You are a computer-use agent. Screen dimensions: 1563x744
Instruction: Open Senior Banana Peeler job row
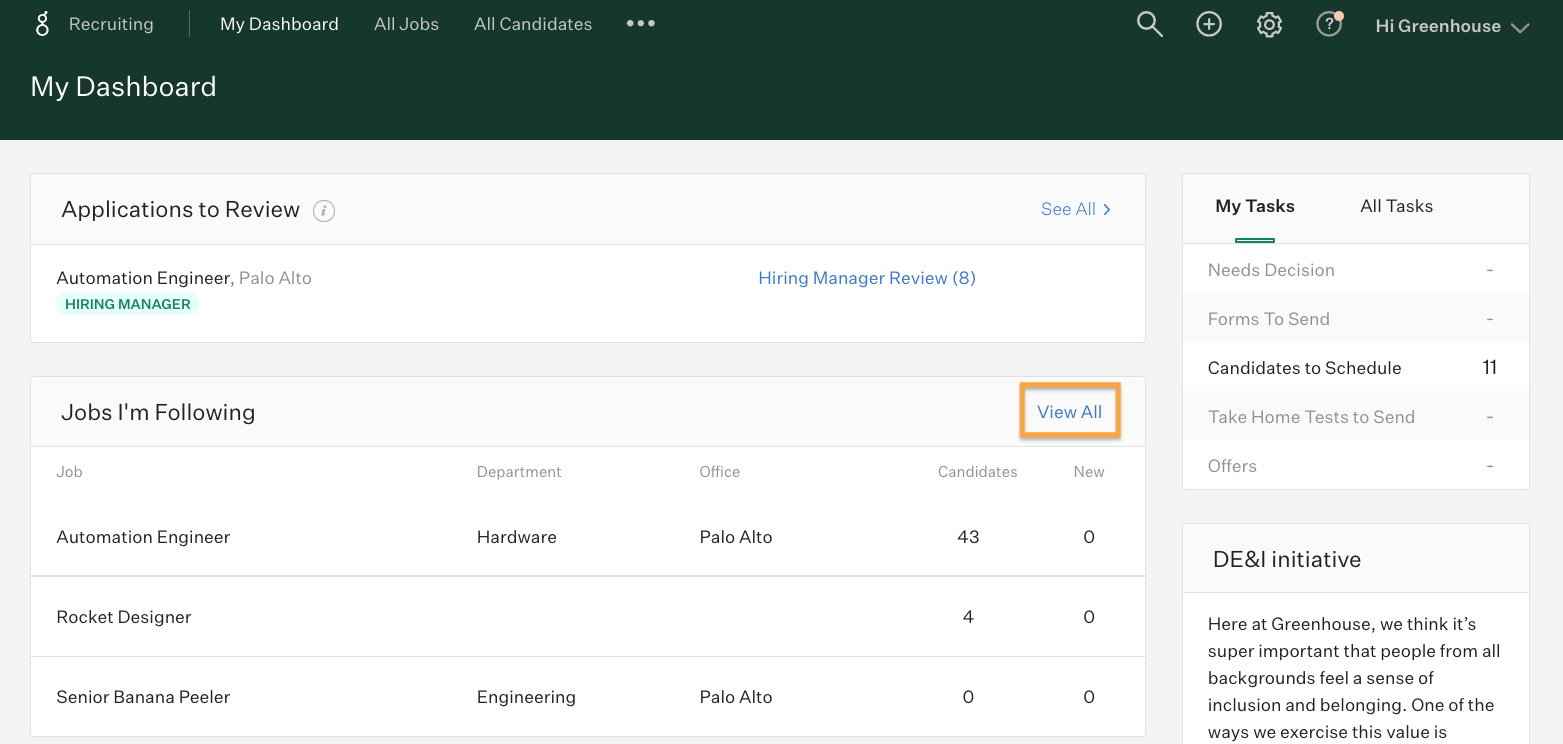click(588, 697)
